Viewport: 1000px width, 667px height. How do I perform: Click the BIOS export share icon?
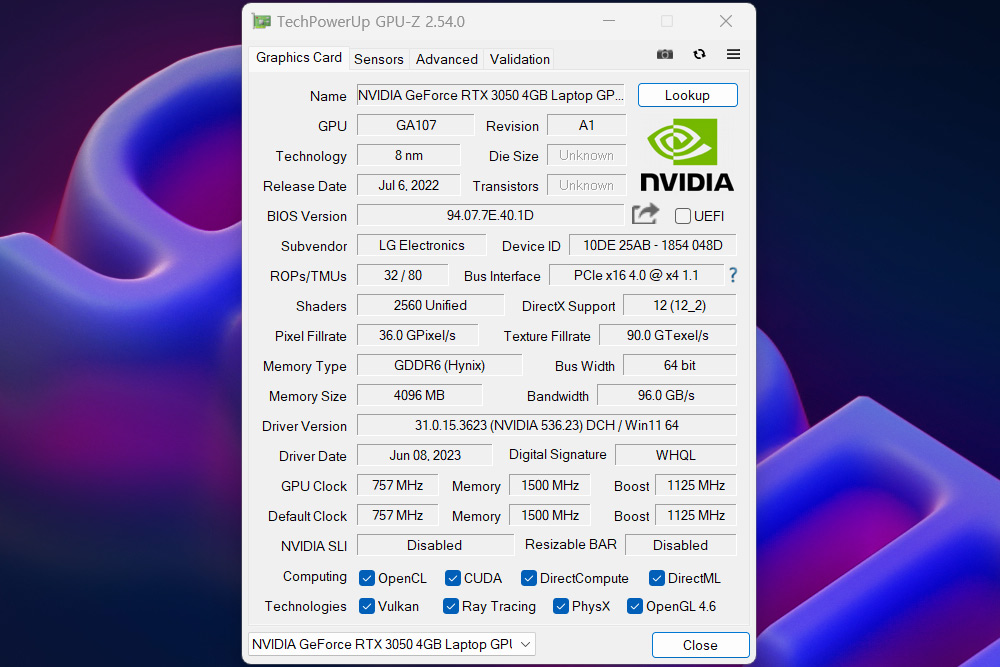pos(645,214)
